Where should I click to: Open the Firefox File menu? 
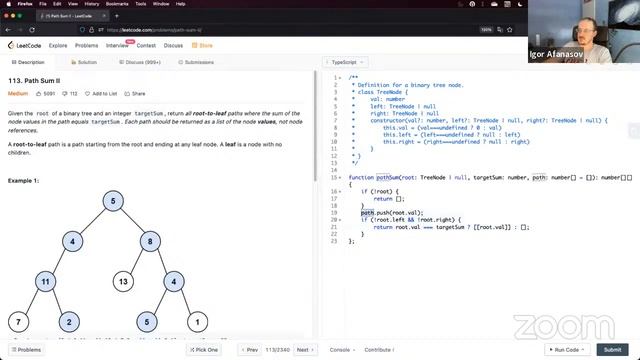click(43, 4)
